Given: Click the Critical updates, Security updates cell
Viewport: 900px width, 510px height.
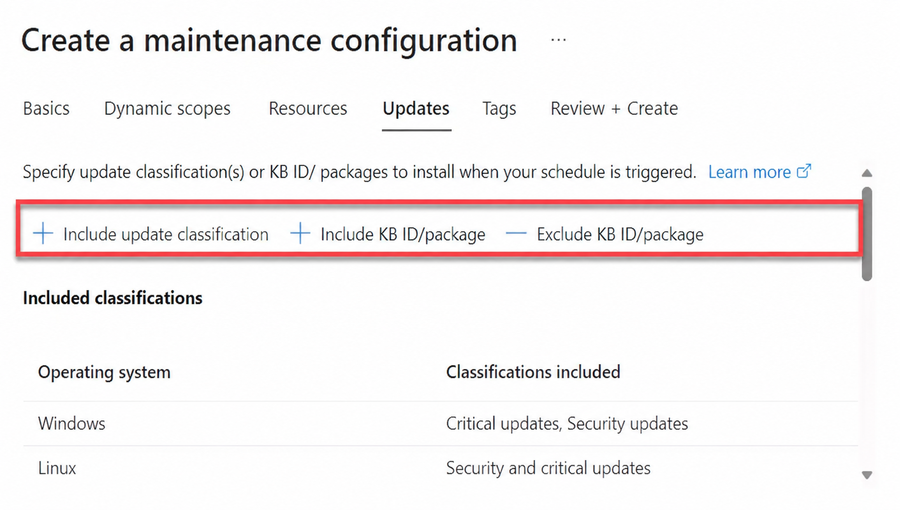Looking at the screenshot, I should coord(567,424).
